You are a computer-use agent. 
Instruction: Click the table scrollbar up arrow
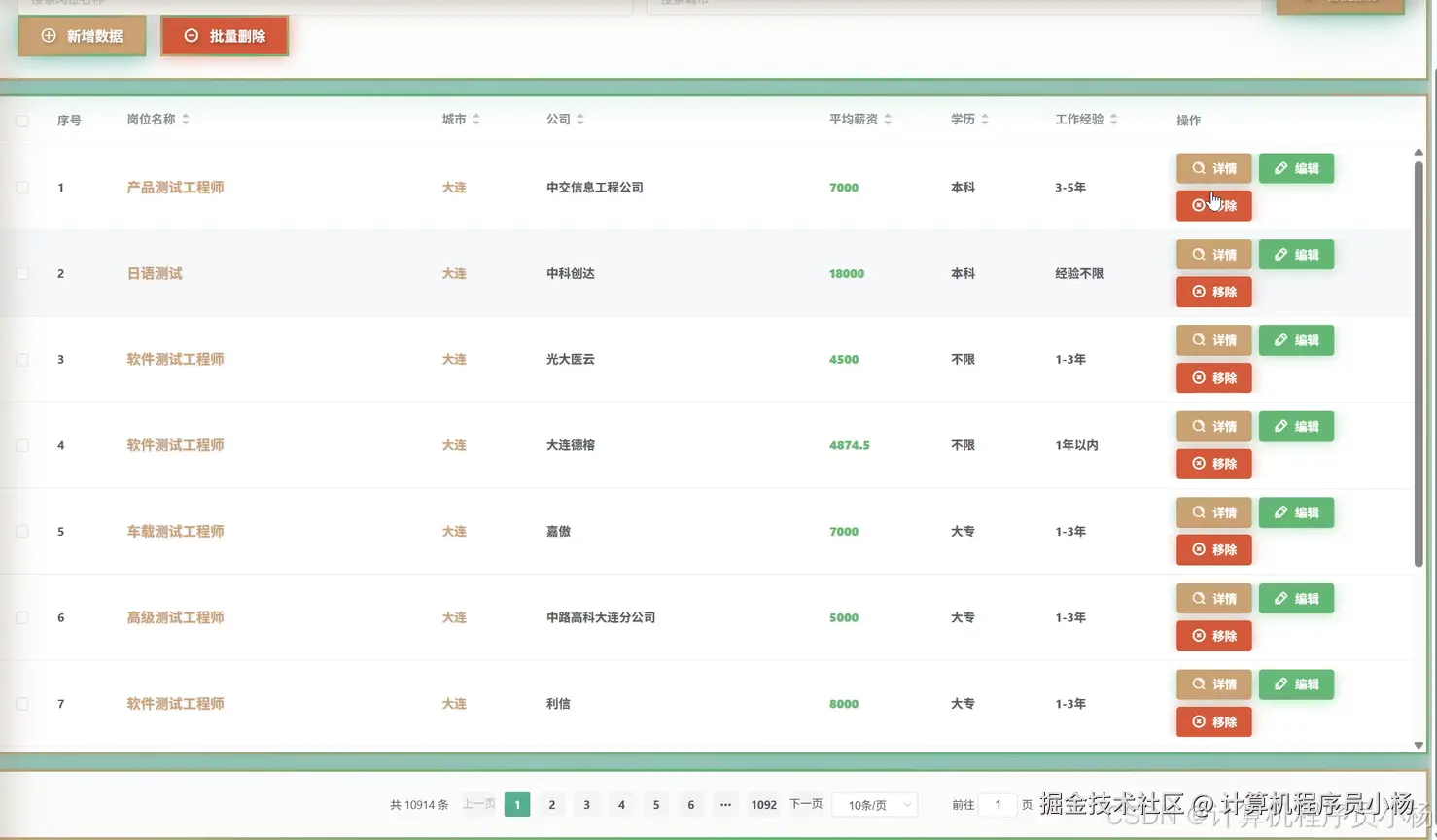pos(1419,153)
